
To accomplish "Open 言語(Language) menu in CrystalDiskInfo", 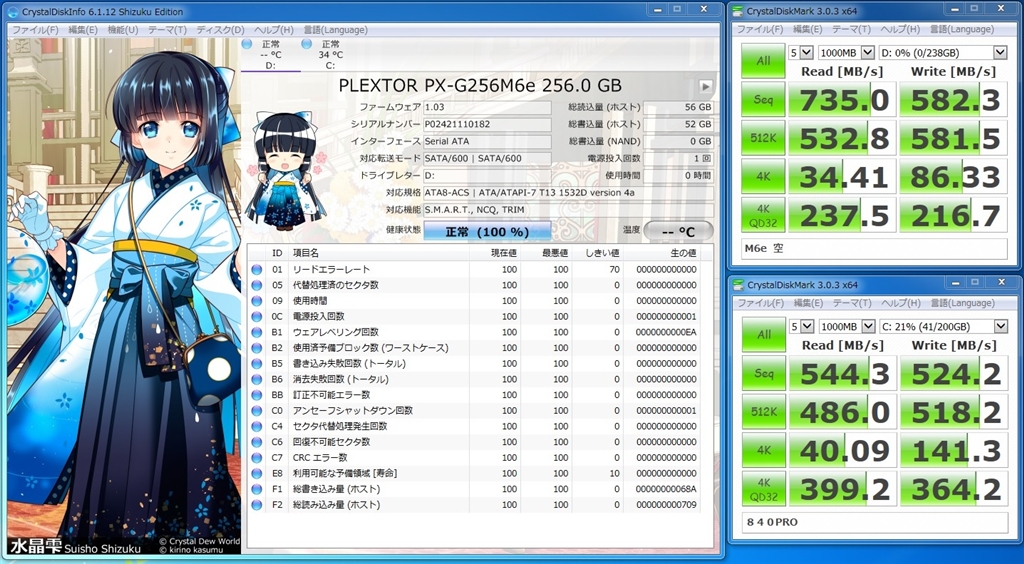I will pyautogui.click(x=335, y=30).
